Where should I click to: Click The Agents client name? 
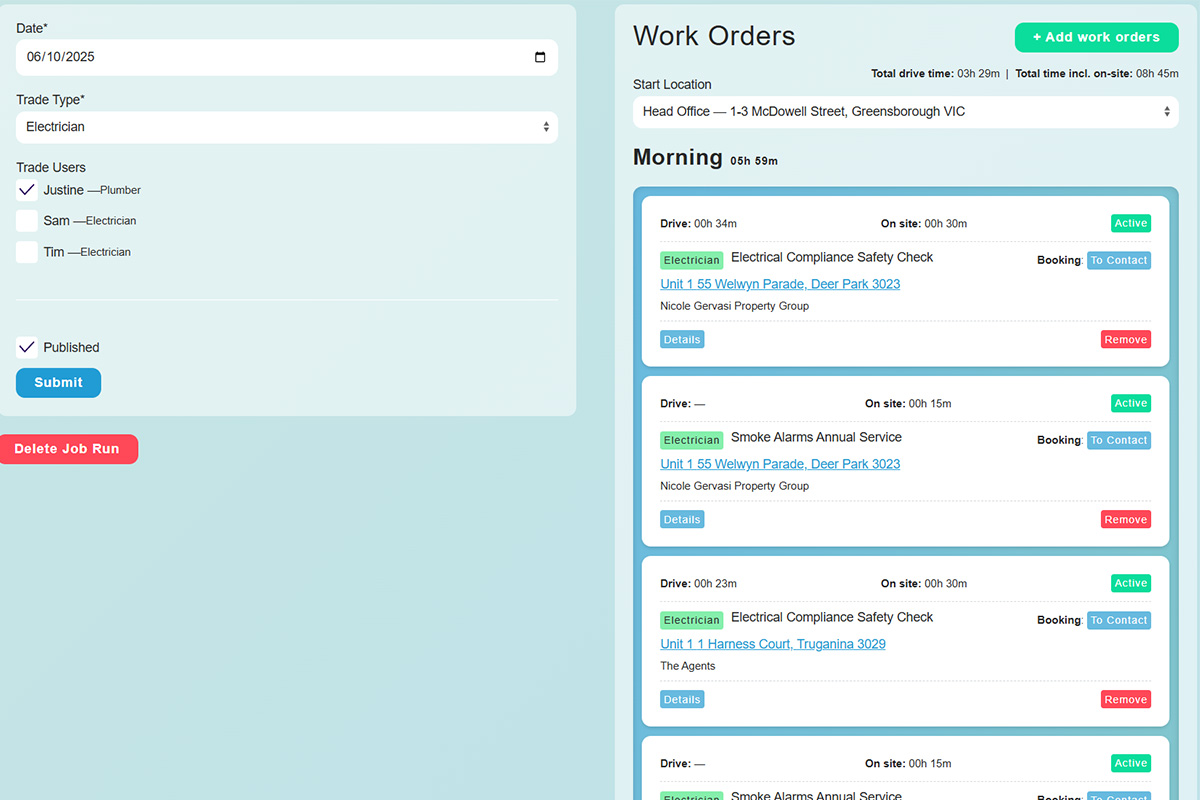coord(688,666)
